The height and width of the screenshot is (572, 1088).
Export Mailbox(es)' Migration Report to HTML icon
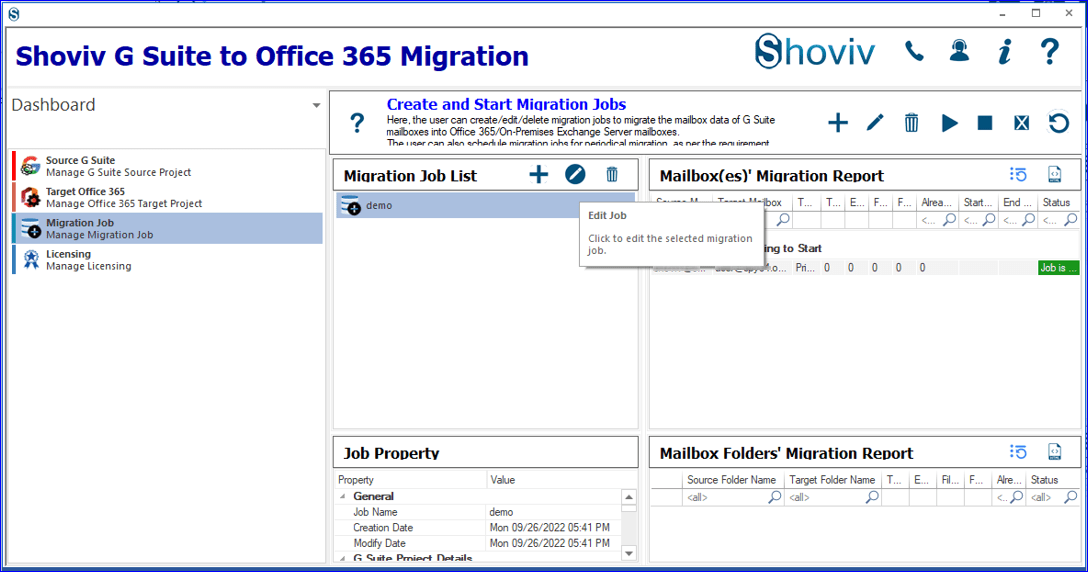pos(1055,174)
